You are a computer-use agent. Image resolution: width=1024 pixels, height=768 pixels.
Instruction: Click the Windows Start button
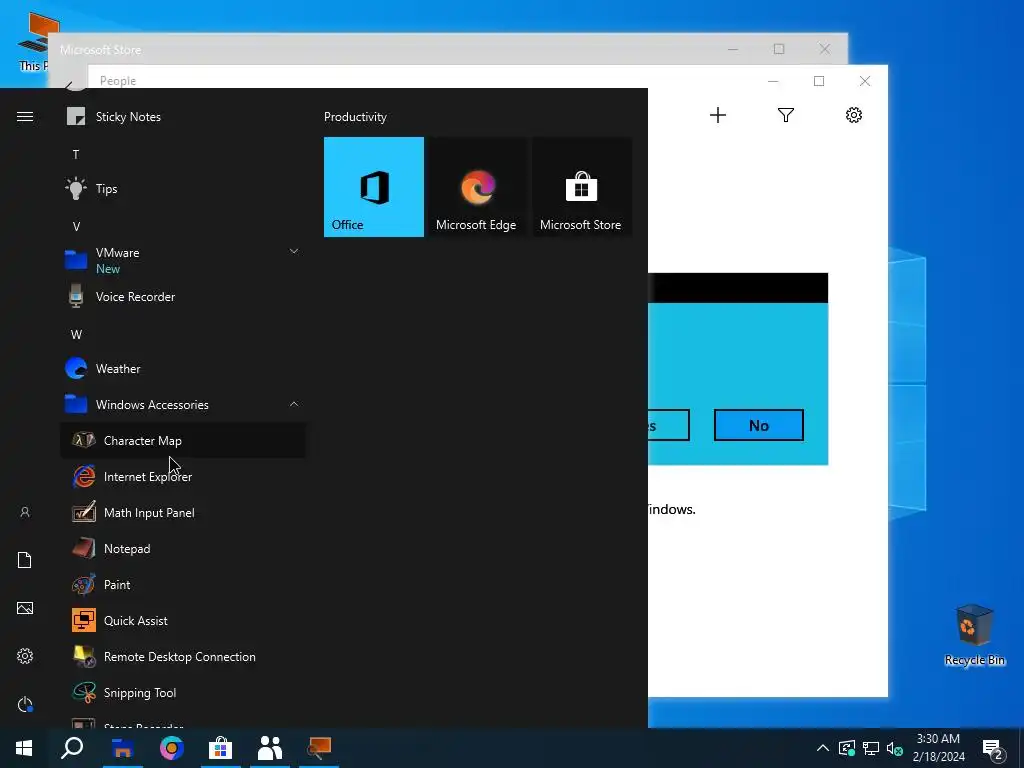(x=24, y=748)
